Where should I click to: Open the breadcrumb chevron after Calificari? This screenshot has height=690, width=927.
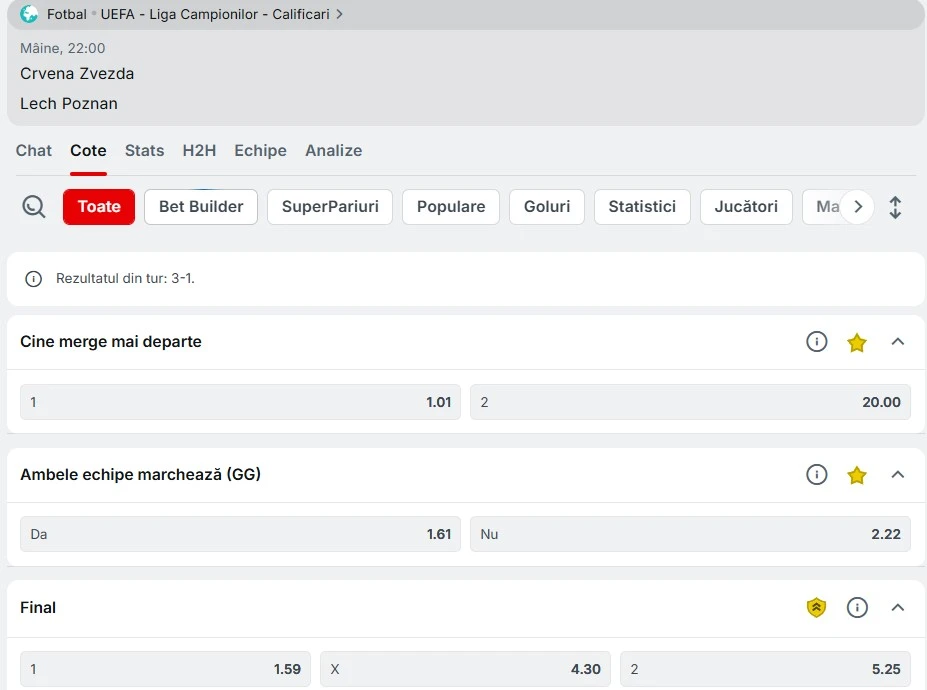339,14
